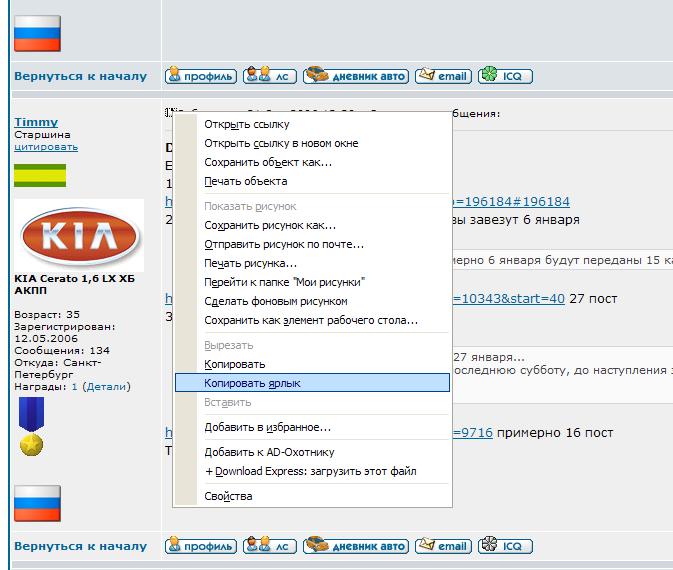Image resolution: width=673 pixels, height=570 pixels.
Task: Click дневник авто button below Timmy's post
Action: (356, 546)
